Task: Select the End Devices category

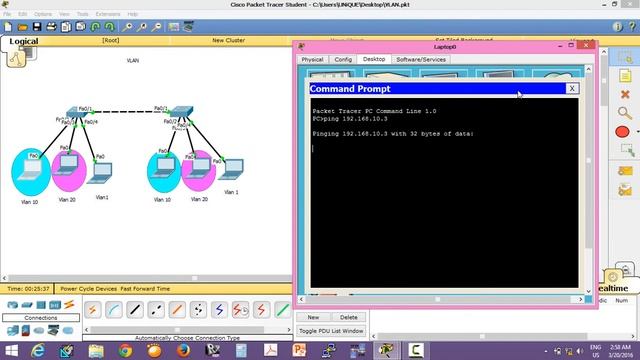Action: (13, 330)
